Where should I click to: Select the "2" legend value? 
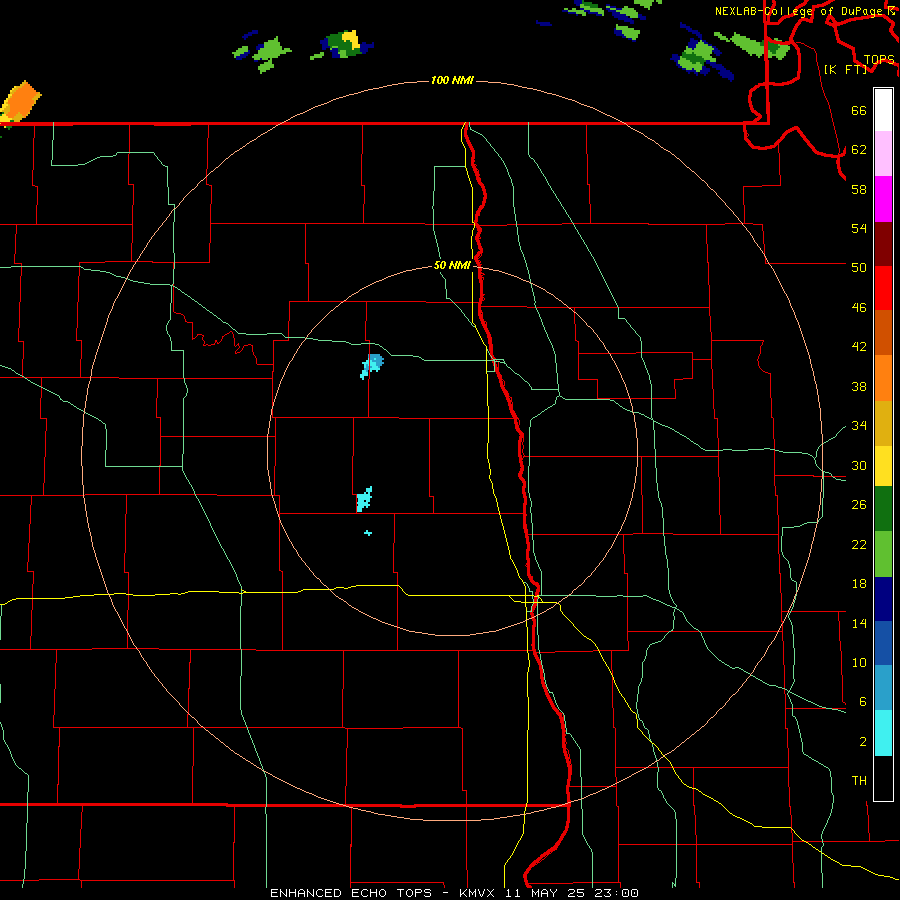click(x=863, y=741)
